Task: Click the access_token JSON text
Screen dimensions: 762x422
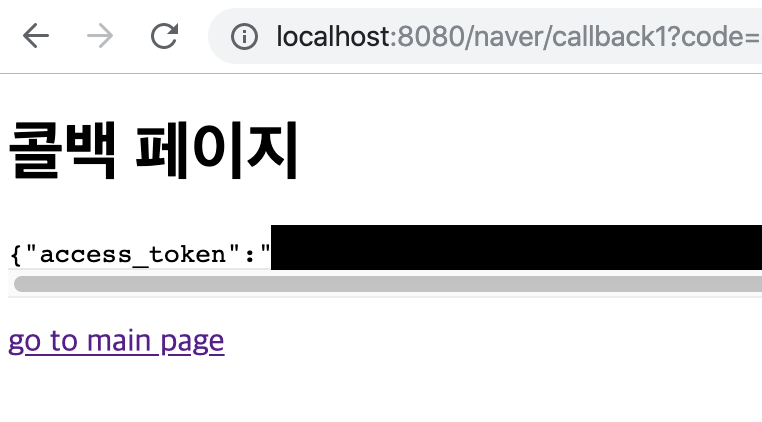Action: [x=140, y=254]
